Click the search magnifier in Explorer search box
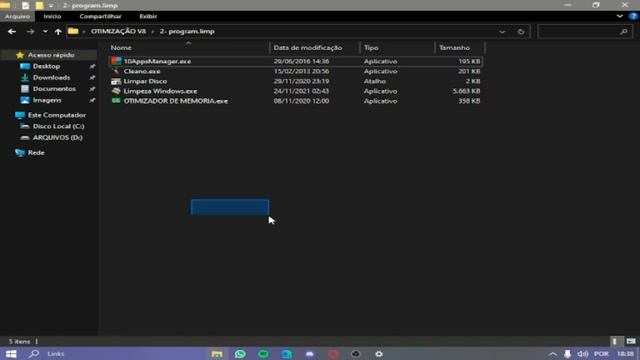The height and width of the screenshot is (360, 640). coord(623,31)
